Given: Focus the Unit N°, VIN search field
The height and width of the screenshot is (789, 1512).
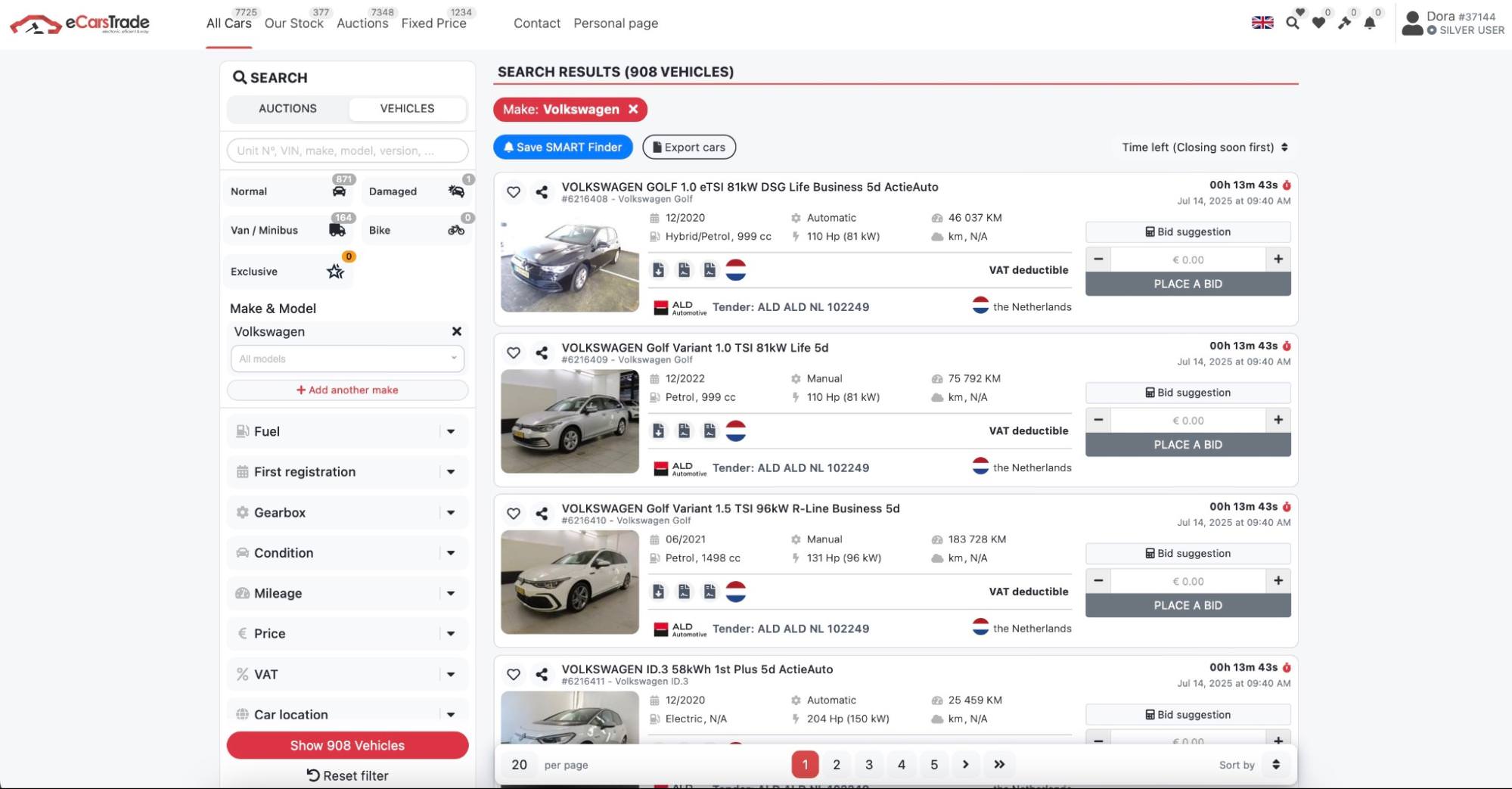Looking at the screenshot, I should (347, 151).
